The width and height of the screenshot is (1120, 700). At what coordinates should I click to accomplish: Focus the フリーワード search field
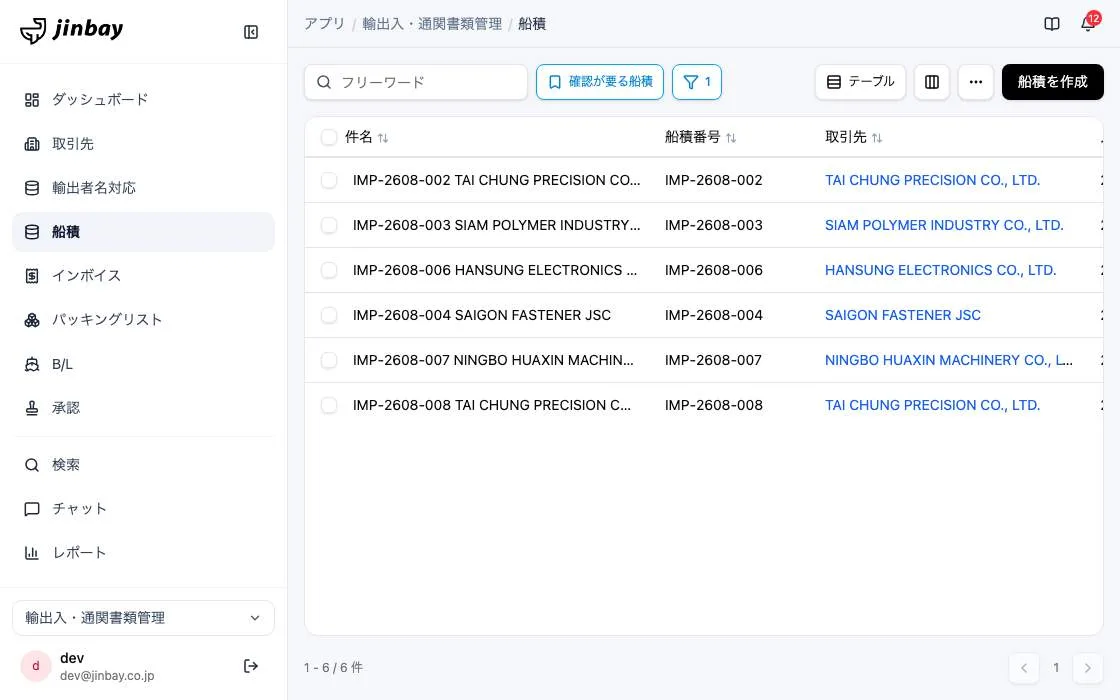click(x=416, y=82)
